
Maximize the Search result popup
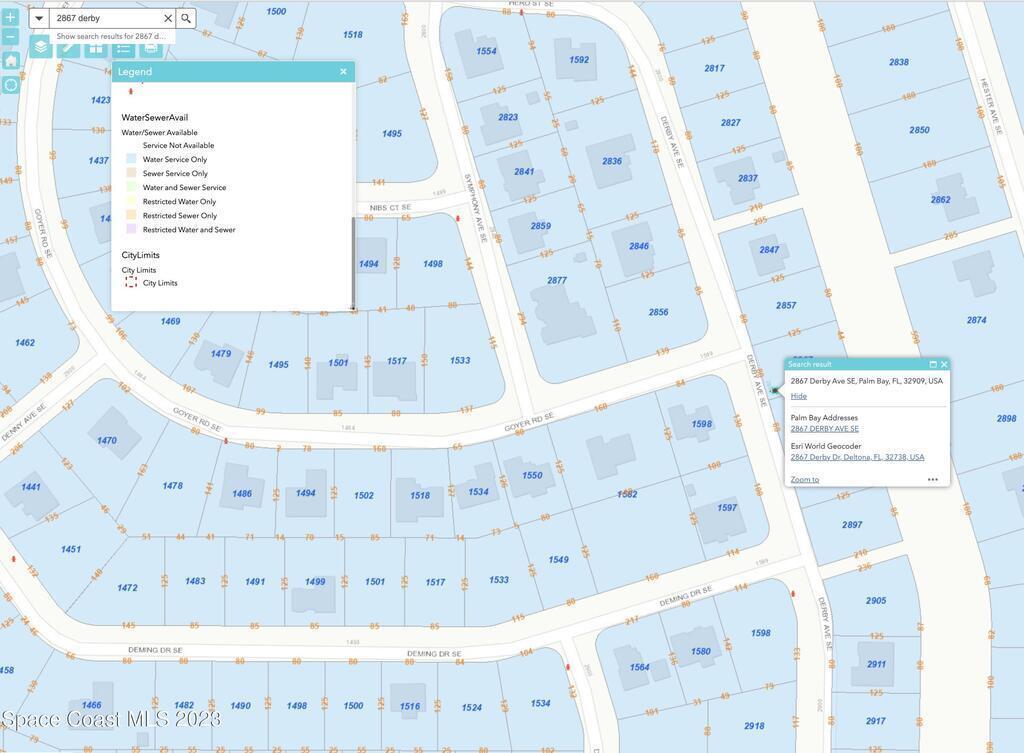pos(933,365)
